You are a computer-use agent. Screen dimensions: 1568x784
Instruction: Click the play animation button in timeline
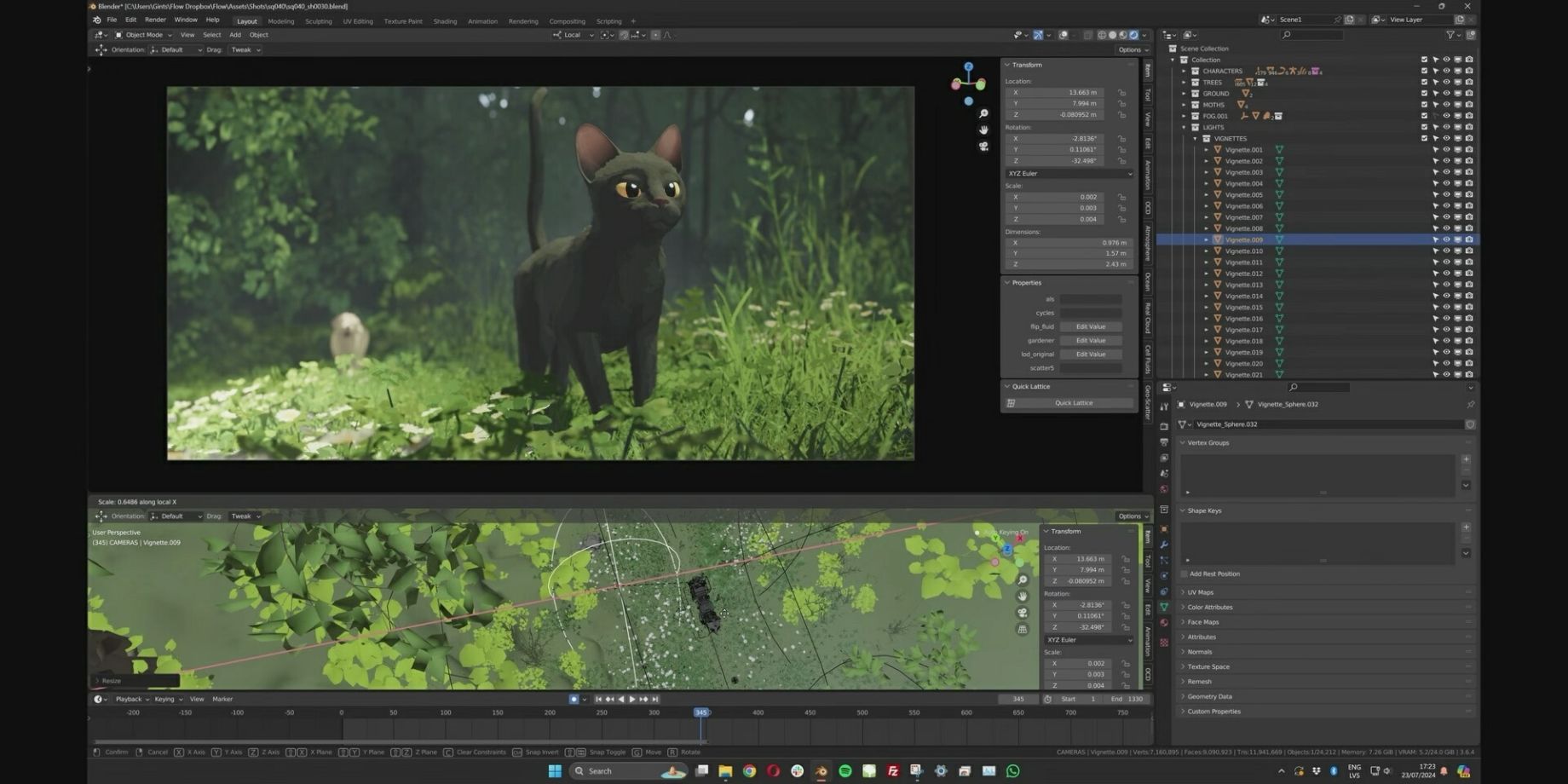point(631,699)
